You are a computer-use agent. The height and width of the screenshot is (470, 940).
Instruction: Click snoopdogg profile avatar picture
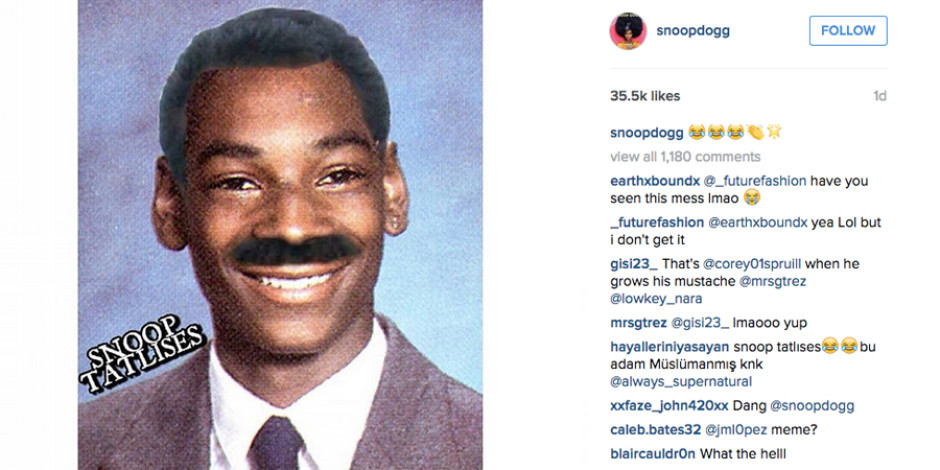pyautogui.click(x=628, y=31)
